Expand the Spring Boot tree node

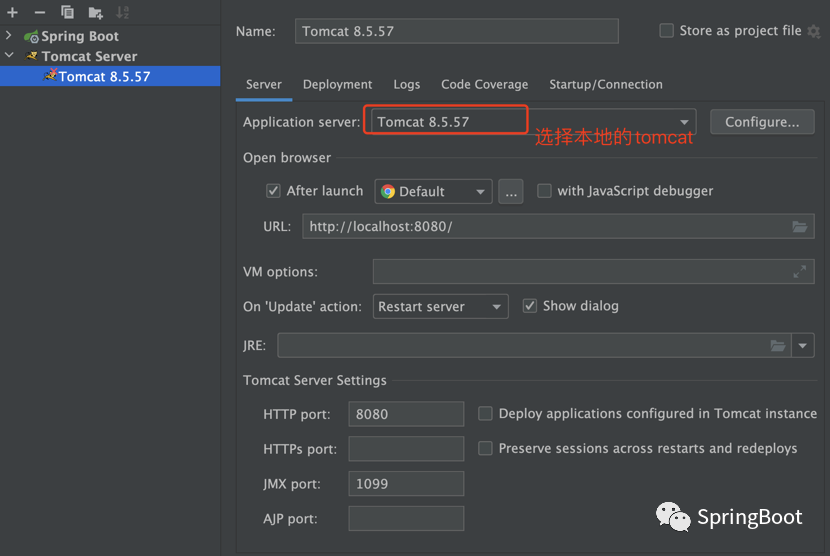point(9,35)
